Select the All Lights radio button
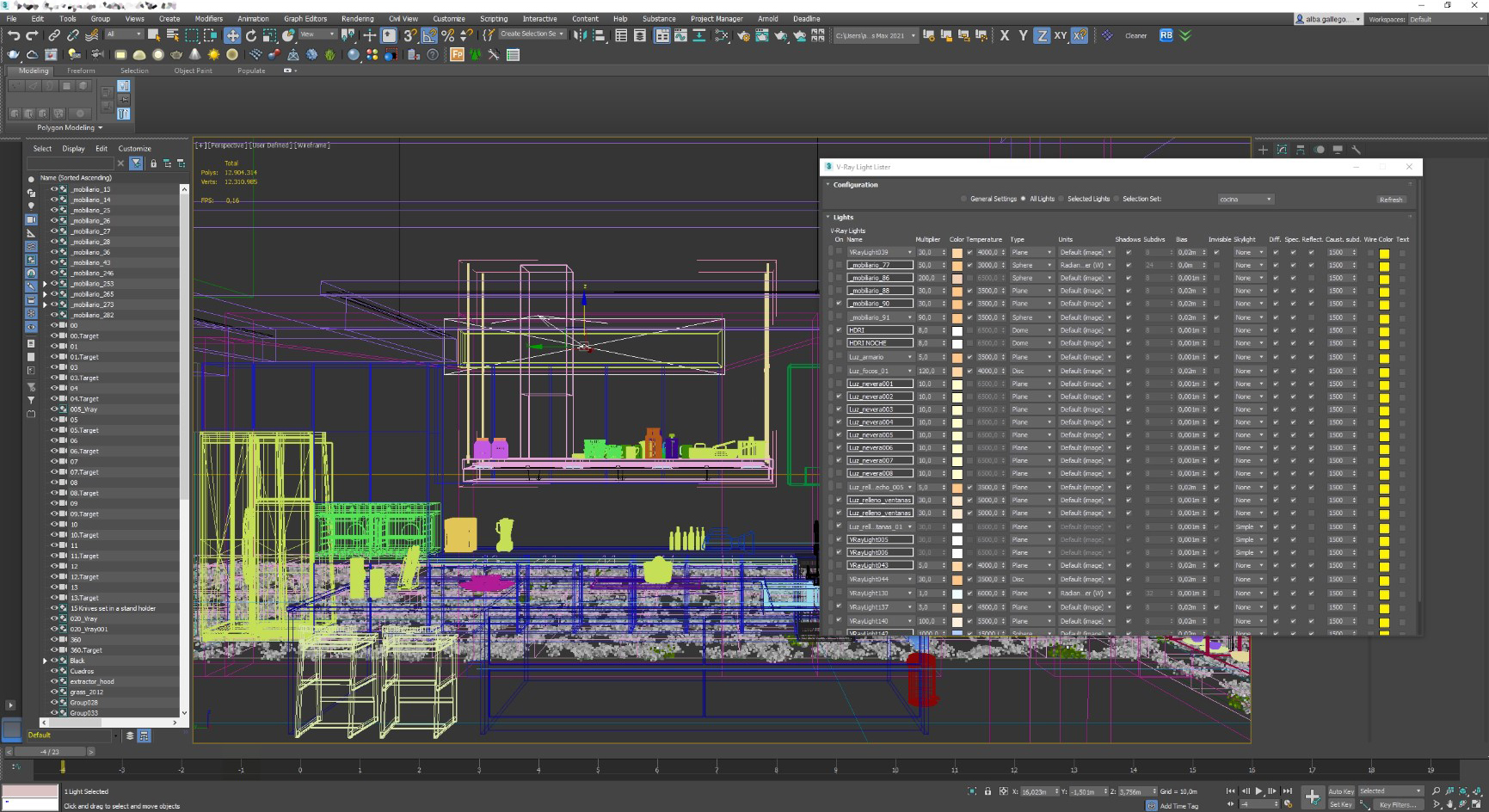The width and height of the screenshot is (1489, 812). point(1024,199)
